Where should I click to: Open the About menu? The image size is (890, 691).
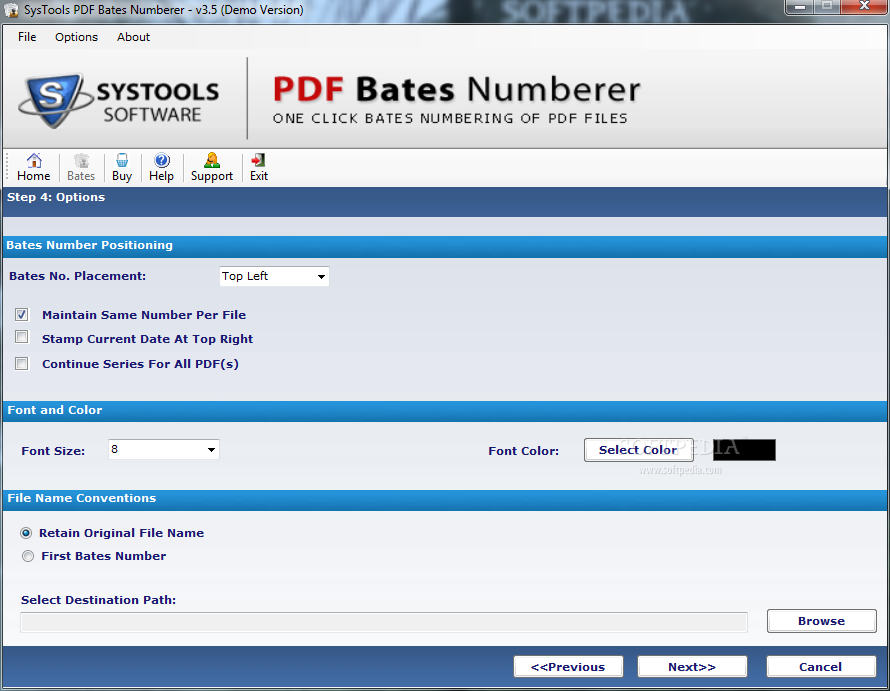133,37
